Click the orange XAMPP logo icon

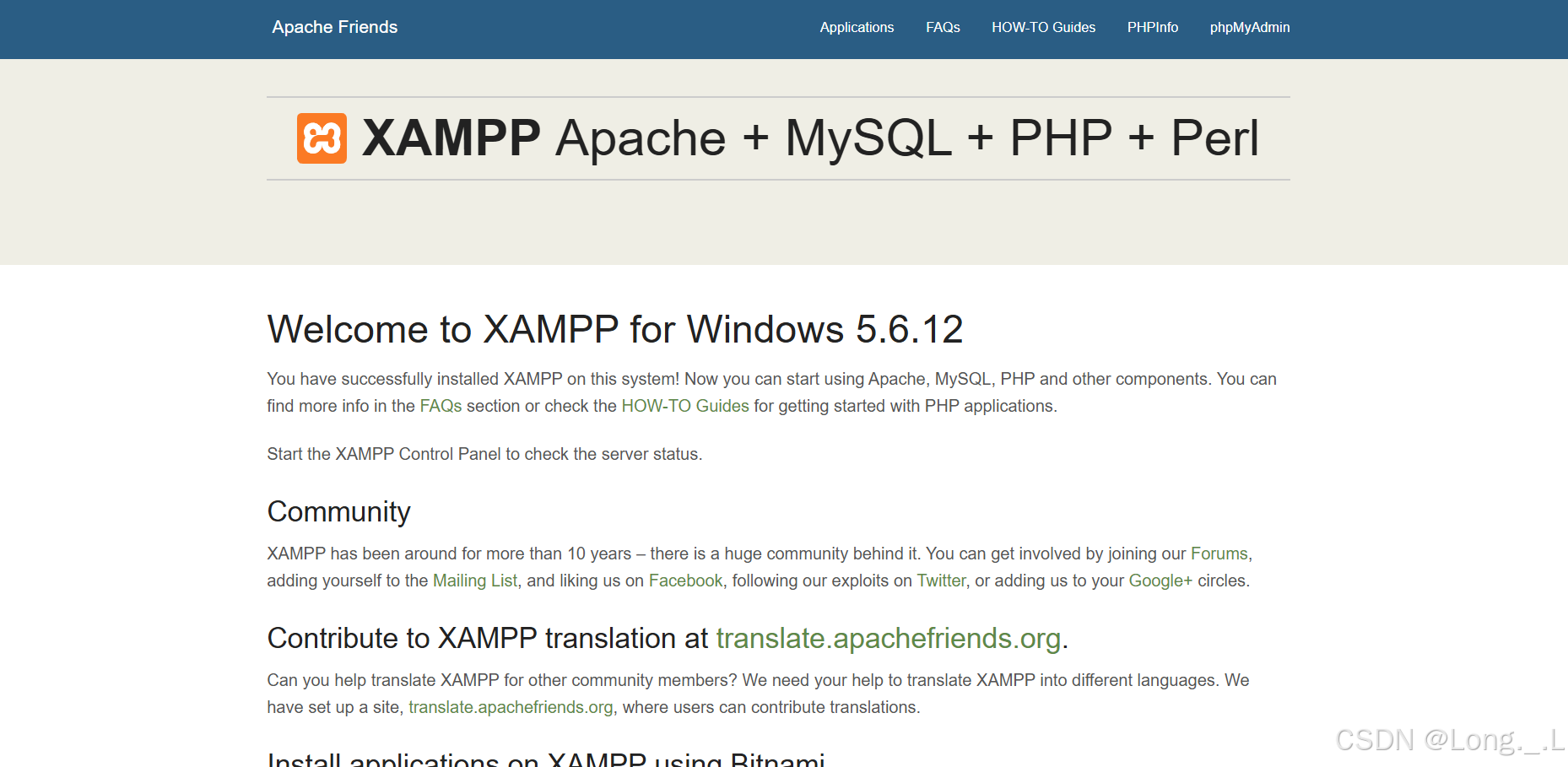[x=322, y=138]
